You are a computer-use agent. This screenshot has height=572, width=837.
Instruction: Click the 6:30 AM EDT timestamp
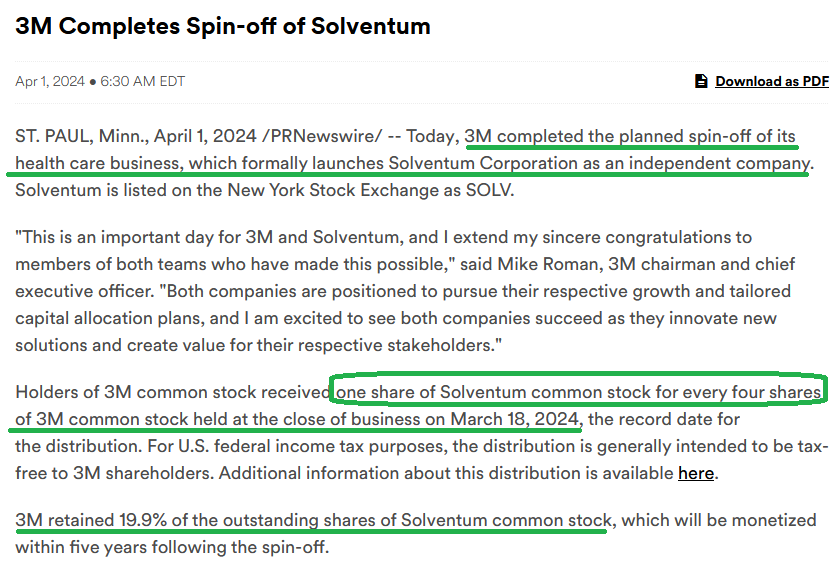click(x=143, y=82)
